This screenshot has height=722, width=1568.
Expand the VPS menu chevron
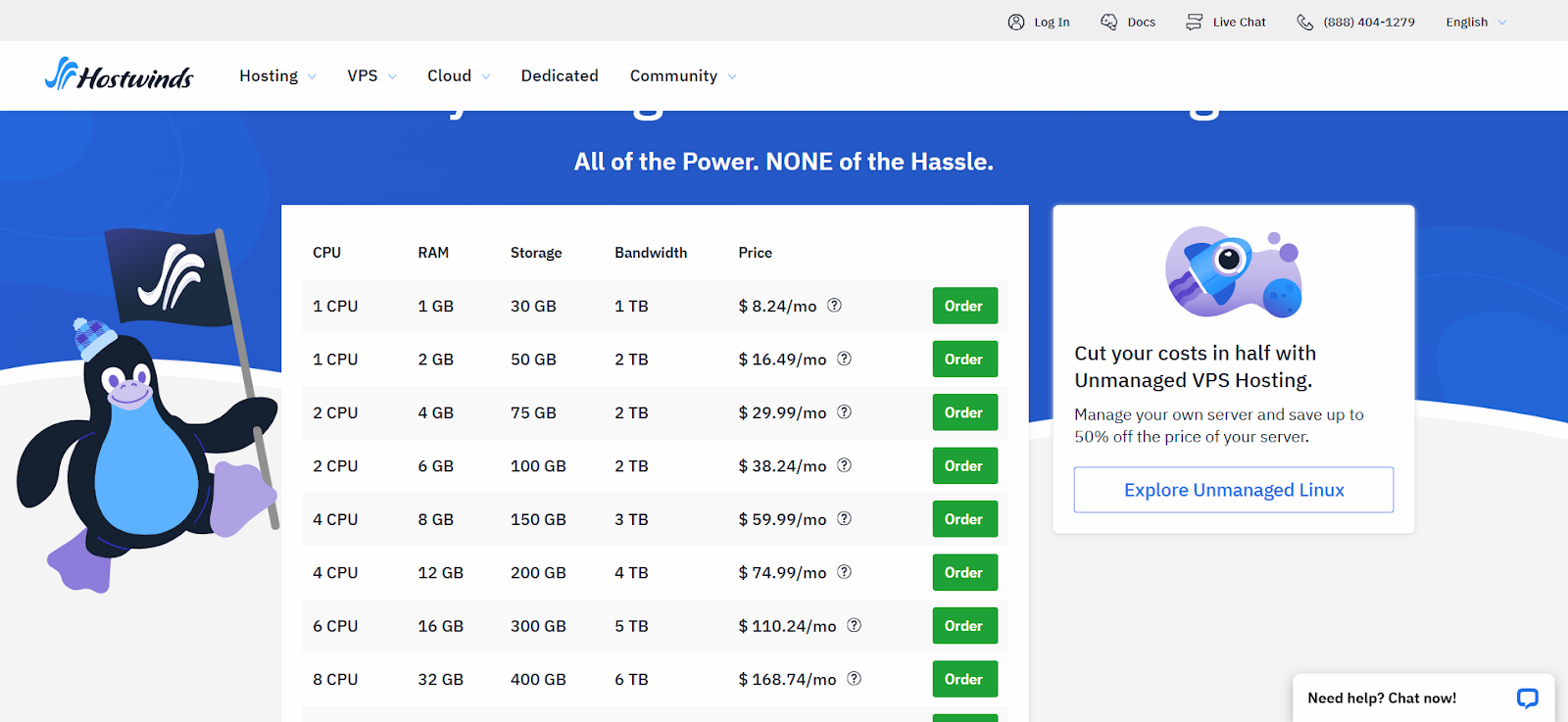click(392, 76)
